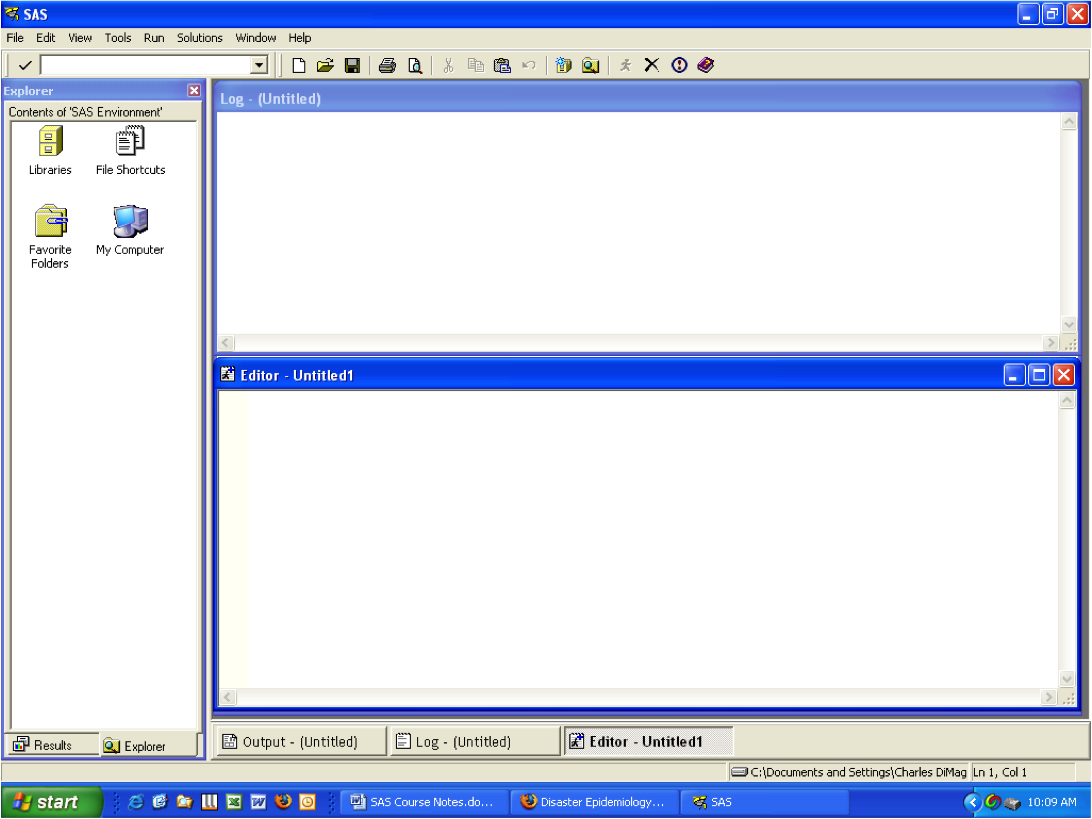Click Ln 1, Col 1 status indicator

coord(1022,772)
